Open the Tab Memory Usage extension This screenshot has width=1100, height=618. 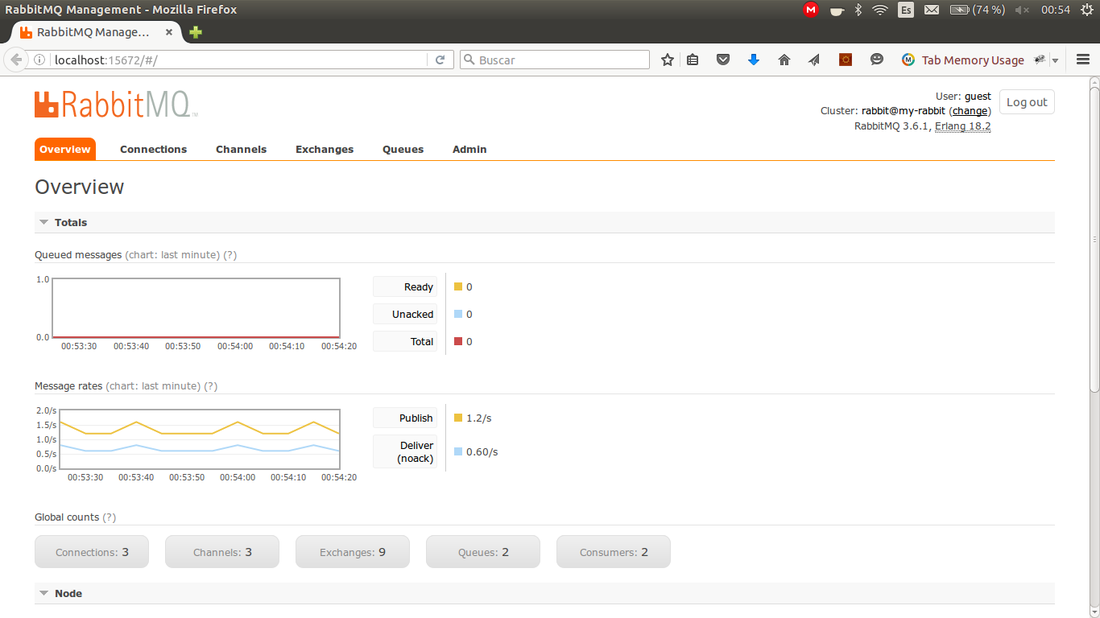coord(962,60)
